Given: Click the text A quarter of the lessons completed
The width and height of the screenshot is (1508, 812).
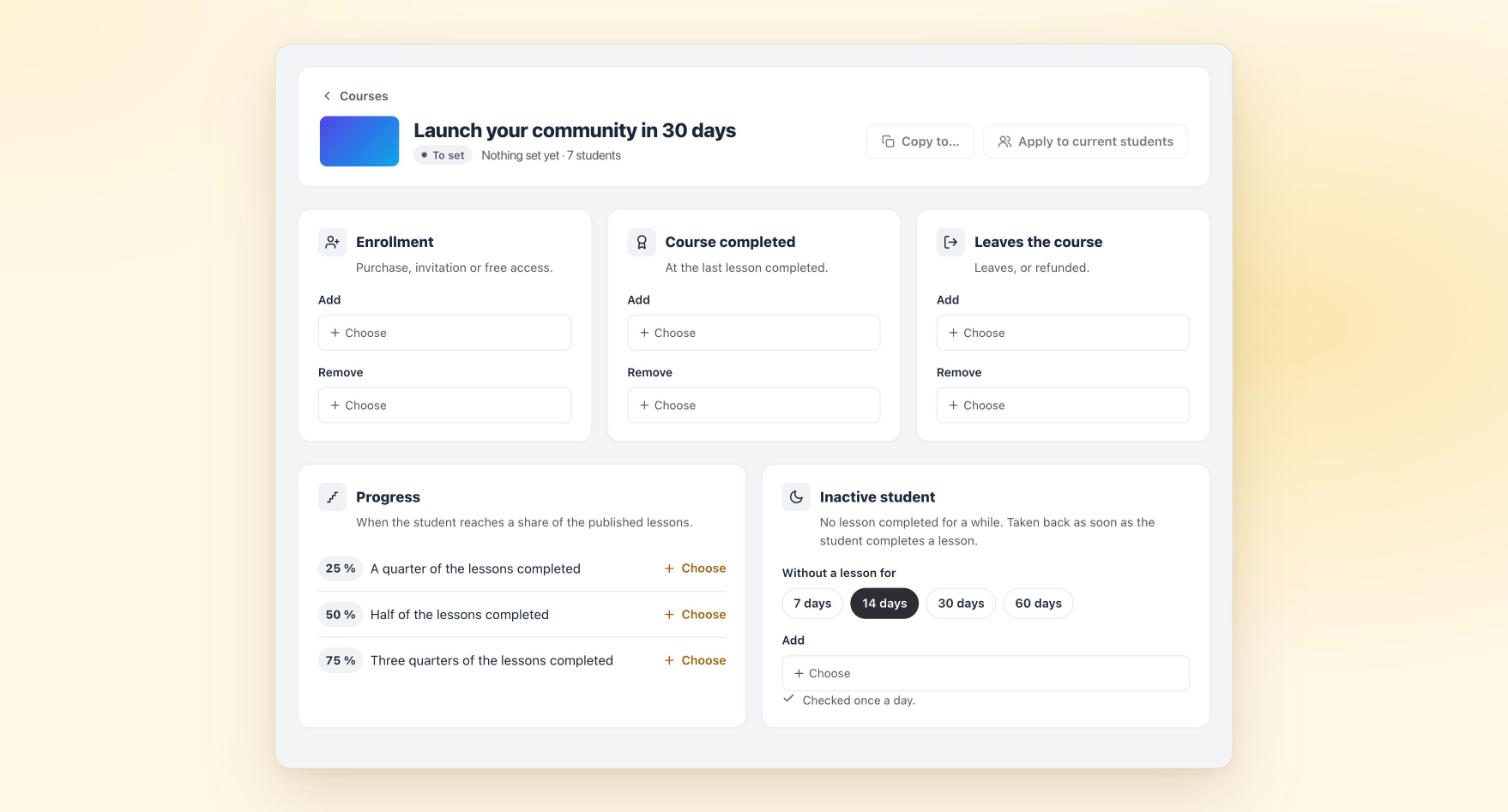Looking at the screenshot, I should point(475,569).
